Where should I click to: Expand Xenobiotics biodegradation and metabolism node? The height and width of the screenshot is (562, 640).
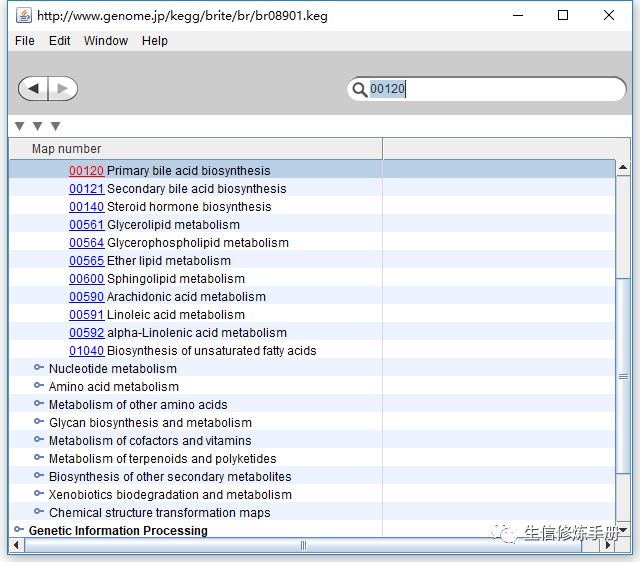coord(39,493)
